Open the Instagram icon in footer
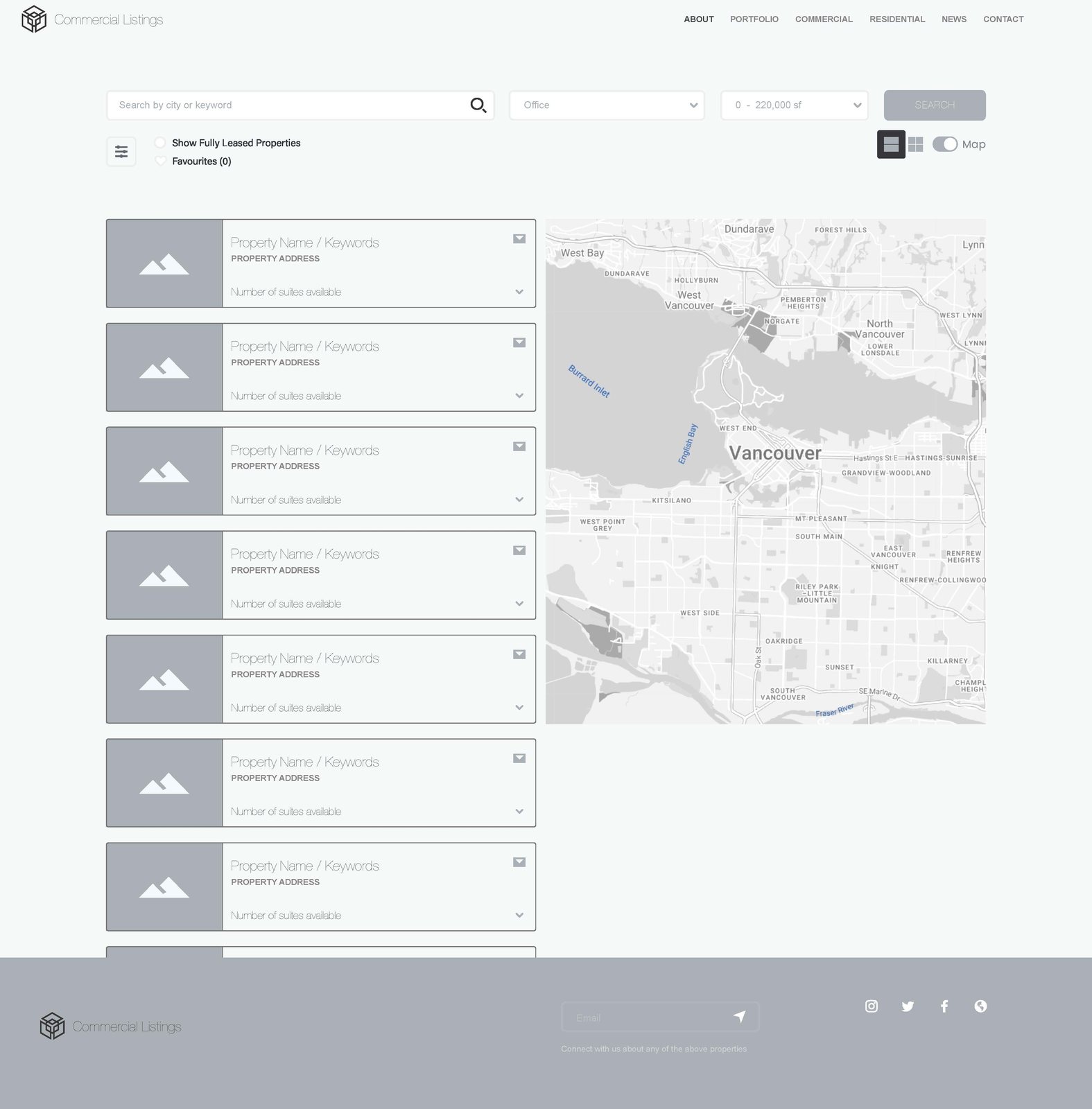The height and width of the screenshot is (1109, 1092). pyautogui.click(x=872, y=1006)
